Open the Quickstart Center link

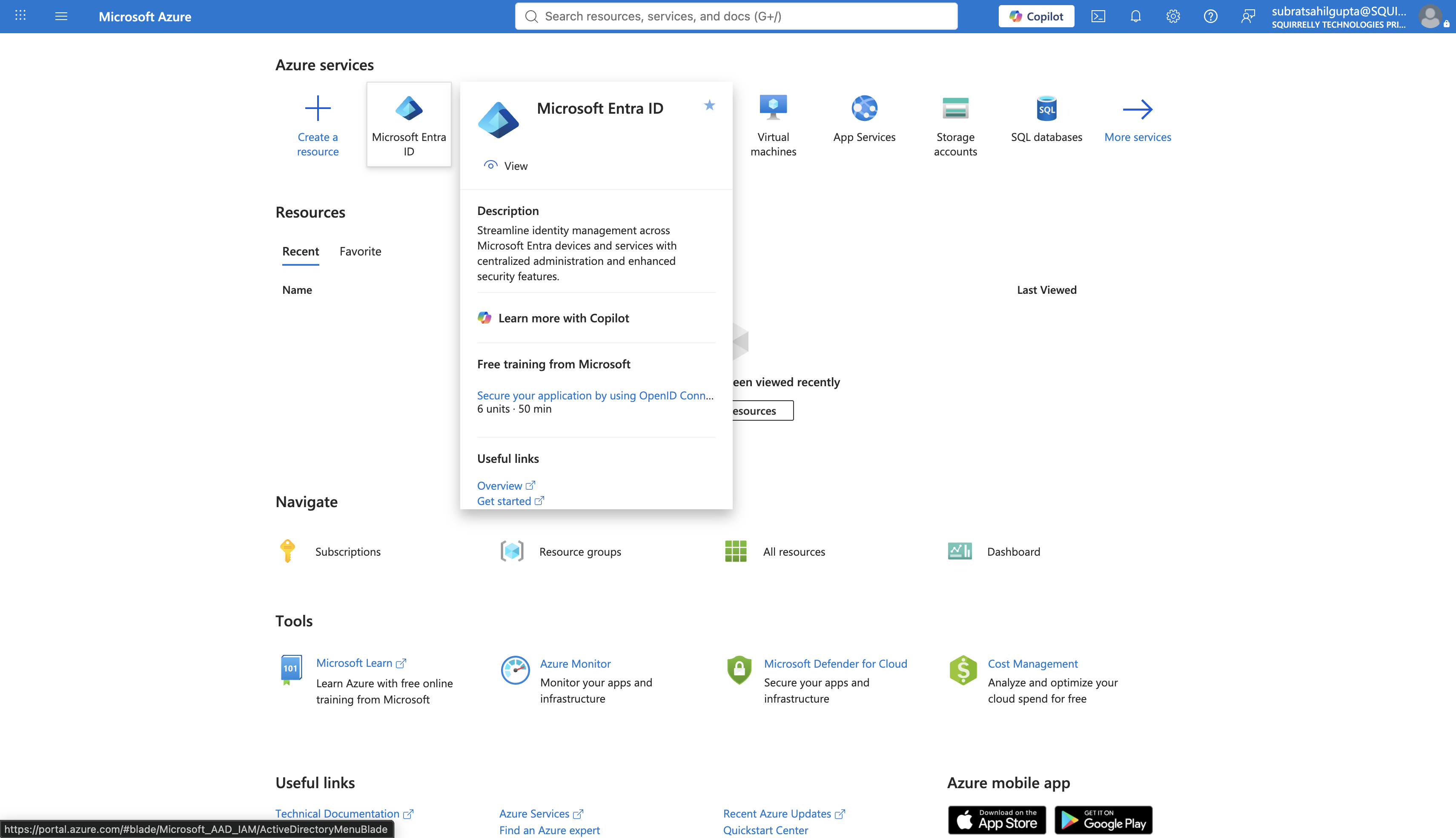[x=765, y=830]
